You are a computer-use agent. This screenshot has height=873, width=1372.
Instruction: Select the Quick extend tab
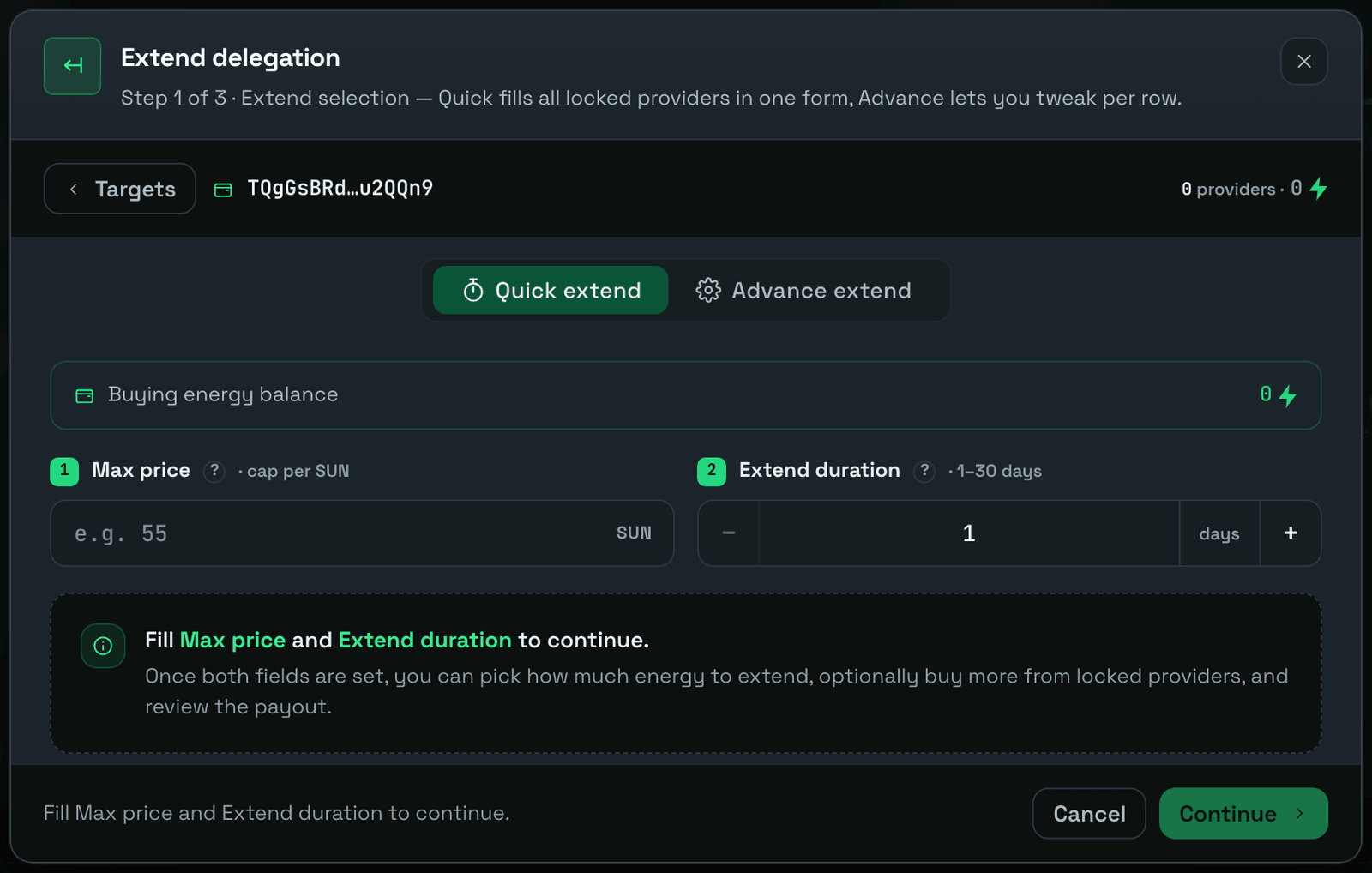pyautogui.click(x=551, y=290)
